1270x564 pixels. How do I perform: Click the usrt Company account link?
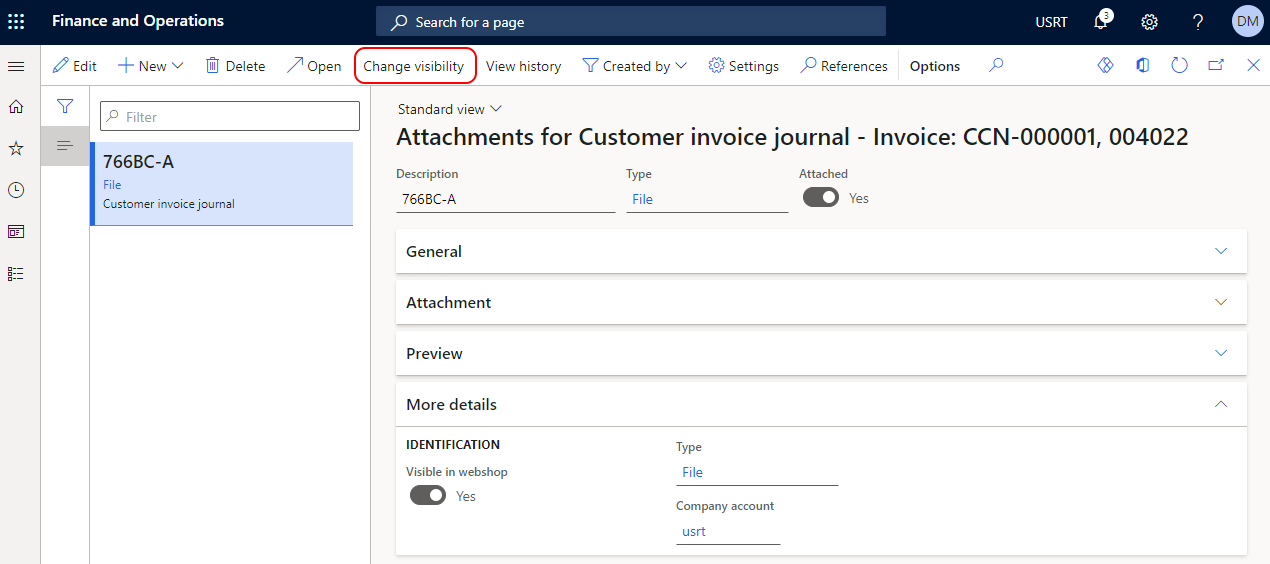pyautogui.click(x=694, y=531)
